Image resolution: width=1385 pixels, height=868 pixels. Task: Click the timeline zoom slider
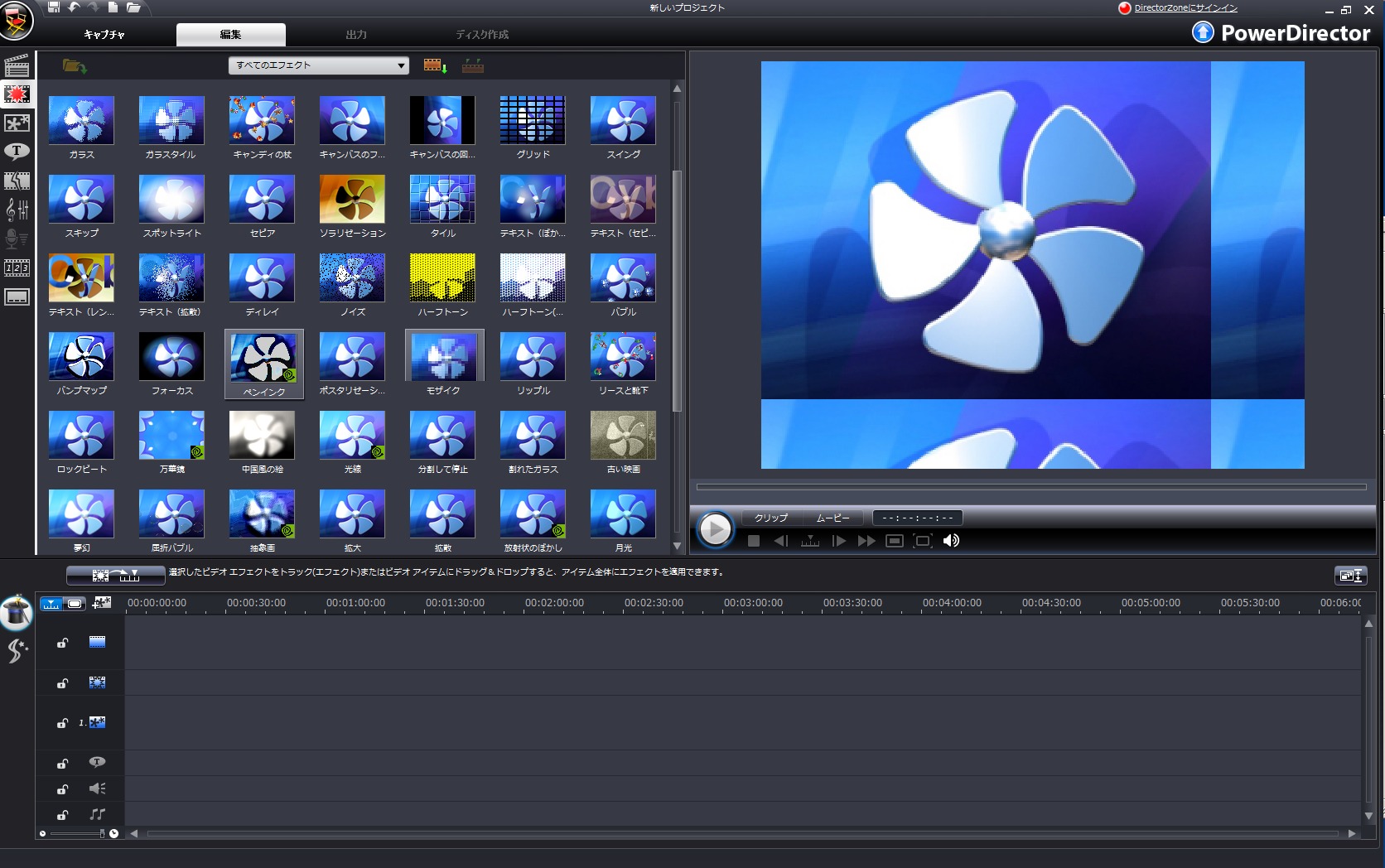coord(79,833)
